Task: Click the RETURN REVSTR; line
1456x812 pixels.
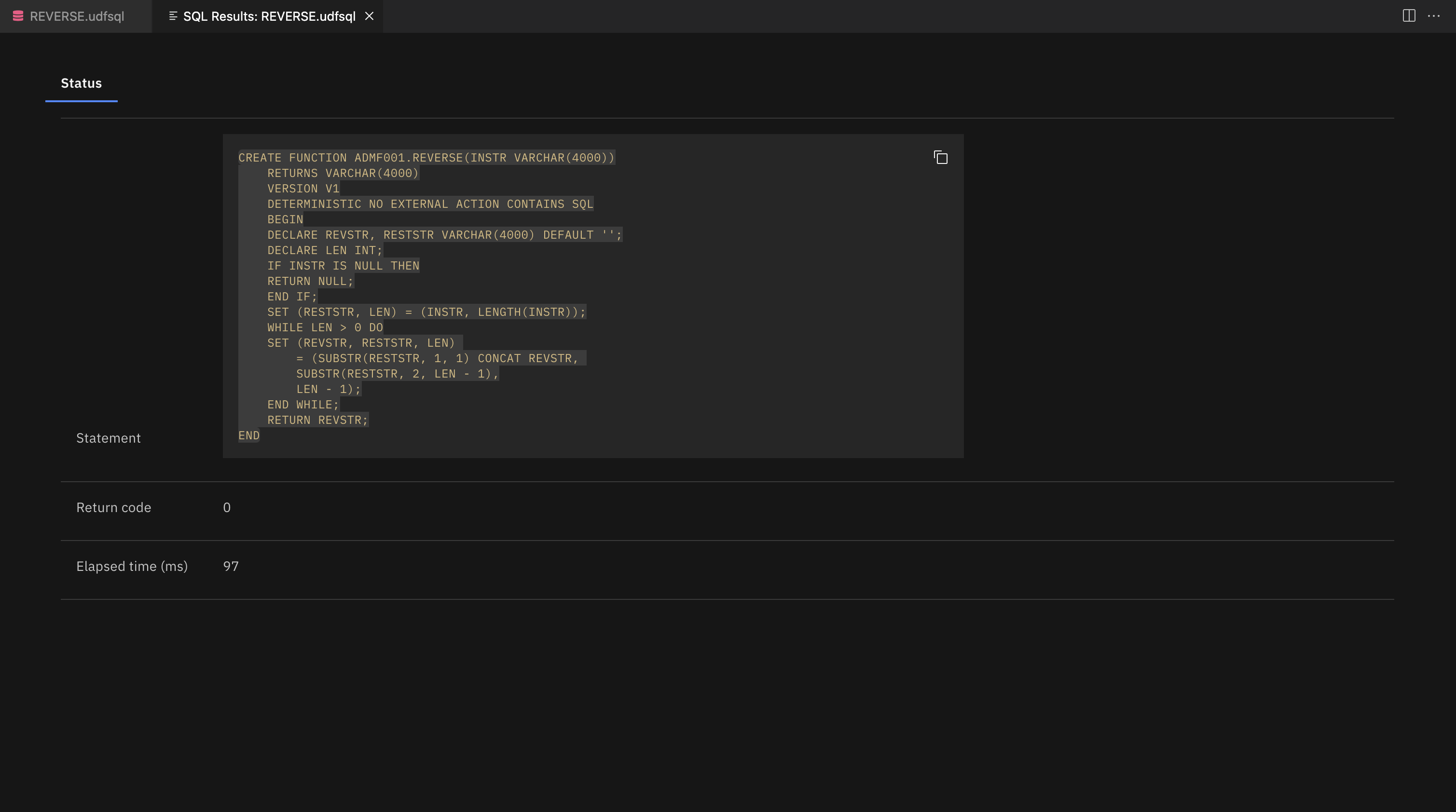Action: [317, 420]
